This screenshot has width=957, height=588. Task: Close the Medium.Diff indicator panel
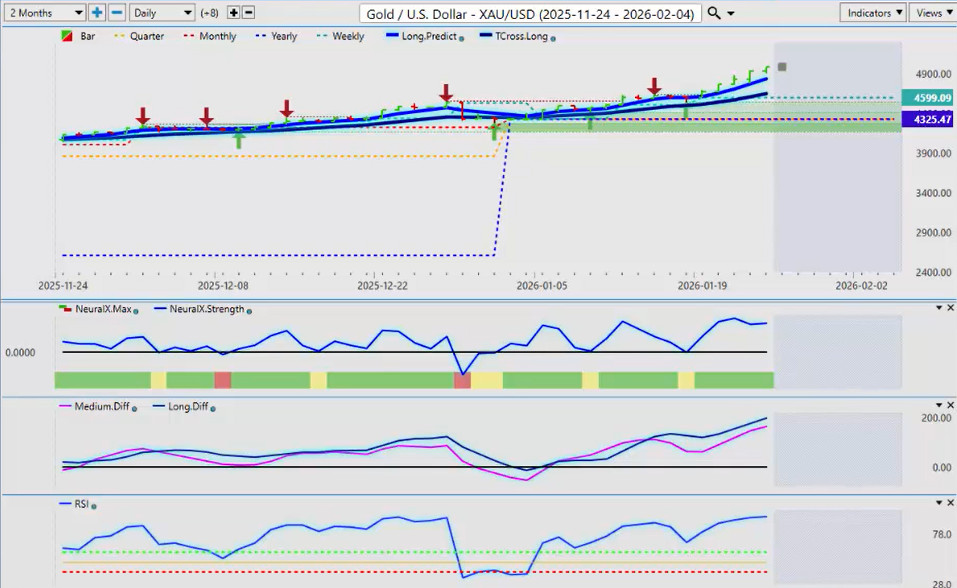click(950, 406)
